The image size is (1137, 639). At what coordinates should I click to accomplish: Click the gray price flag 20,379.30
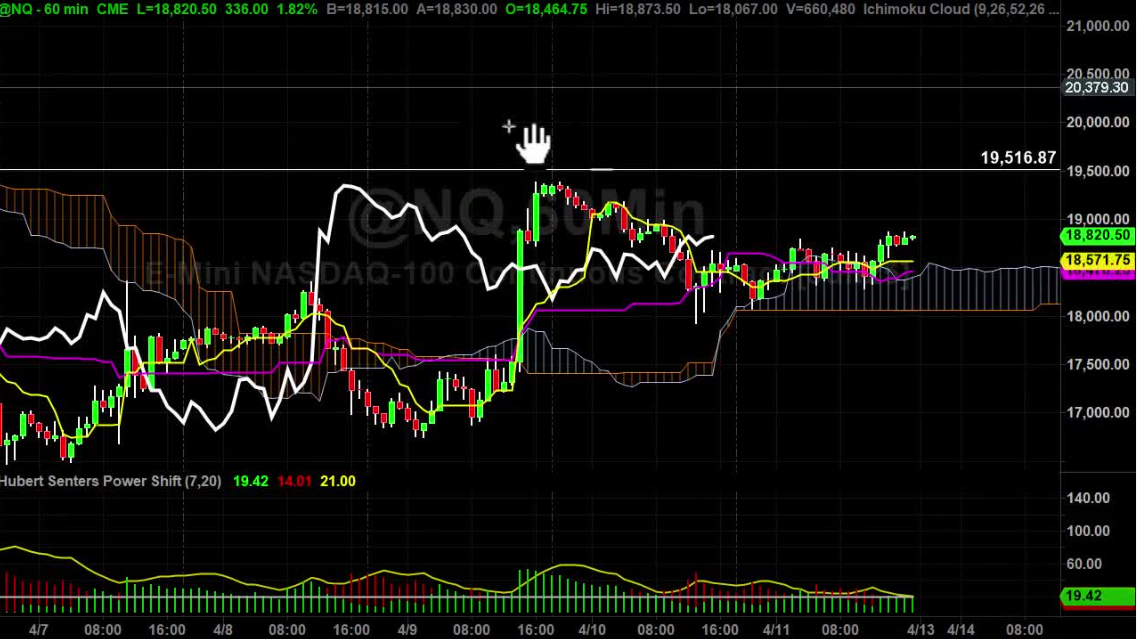pyautogui.click(x=1095, y=90)
